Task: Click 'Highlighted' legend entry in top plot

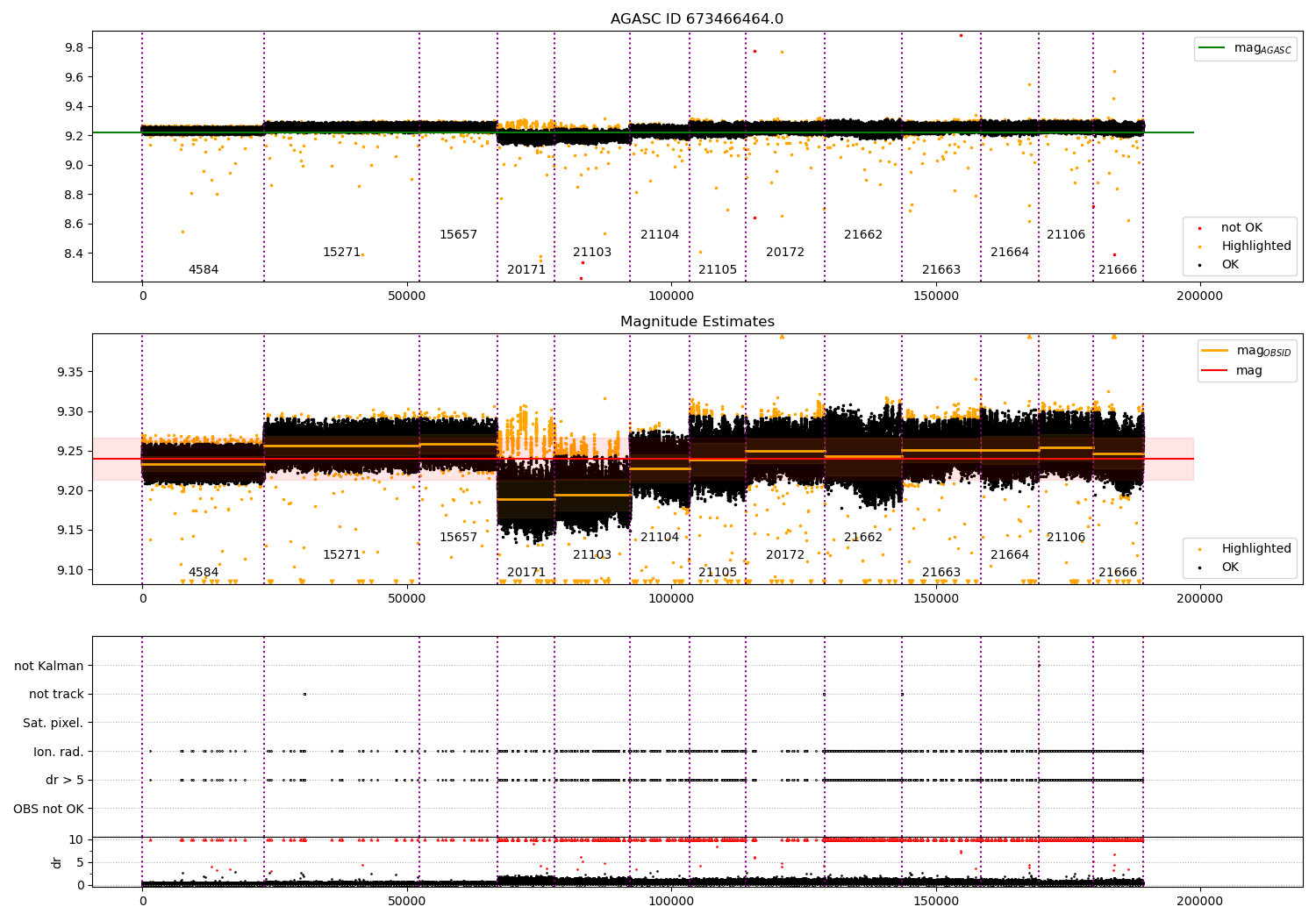Action: [1244, 246]
